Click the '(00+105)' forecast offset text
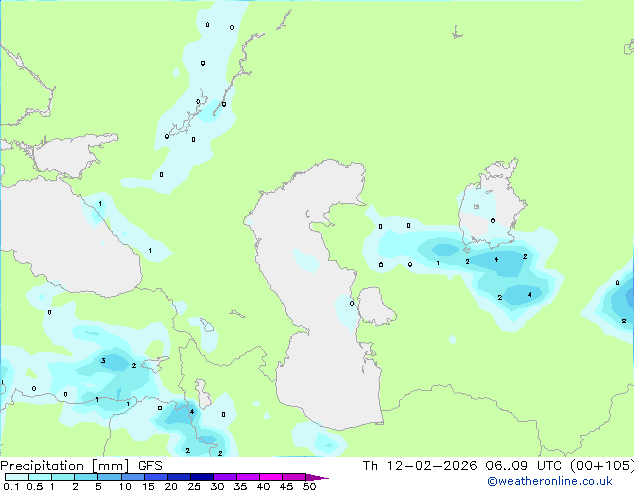 click(x=602, y=466)
